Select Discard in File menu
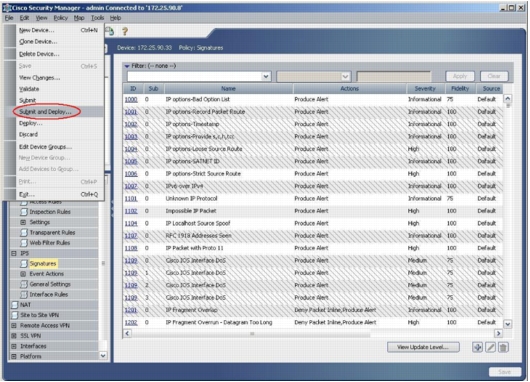The image size is (530, 382). point(28,135)
